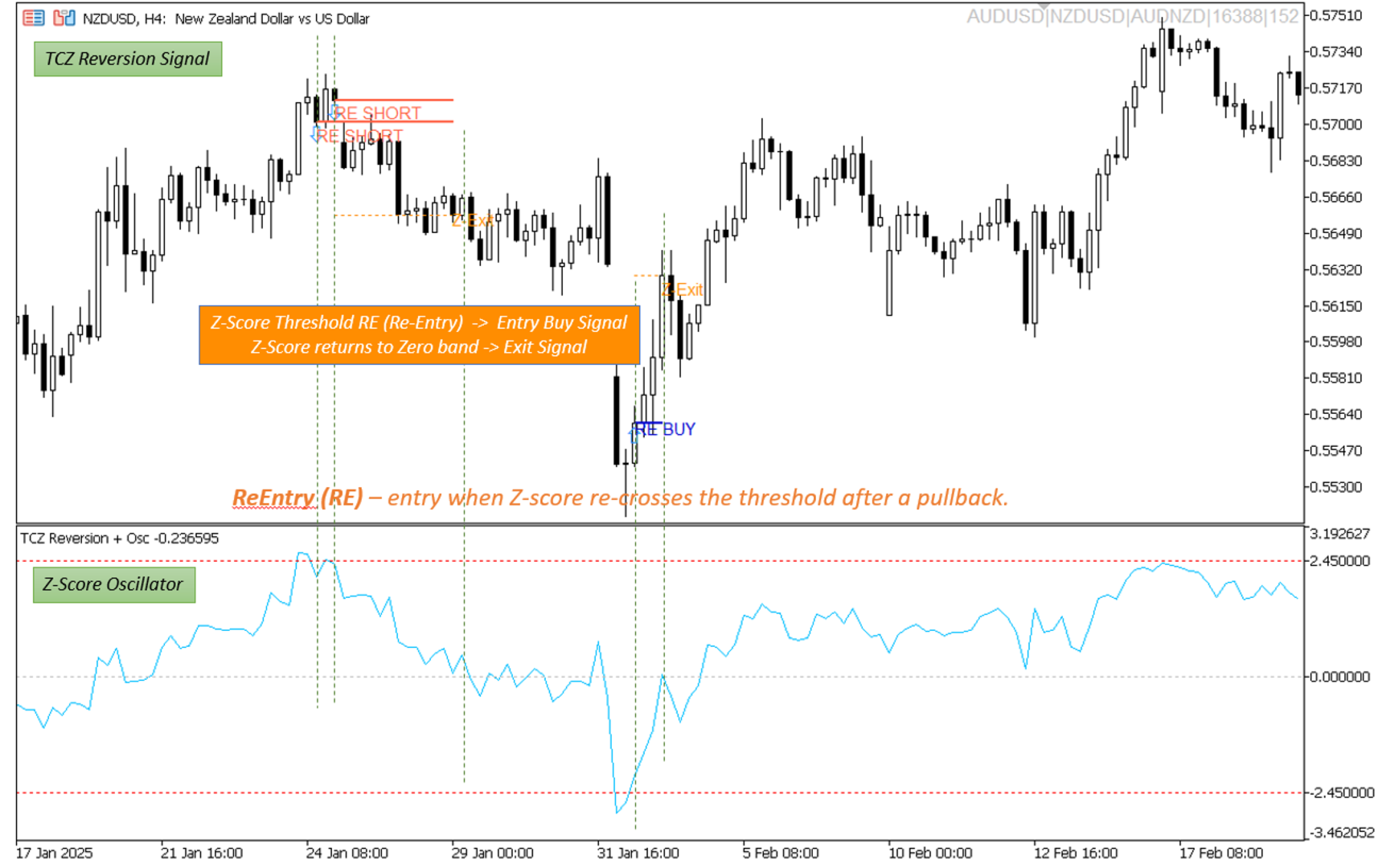1386x868 pixels.
Task: Click the 0.55640 price axis label
Action: pyautogui.click(x=1336, y=414)
